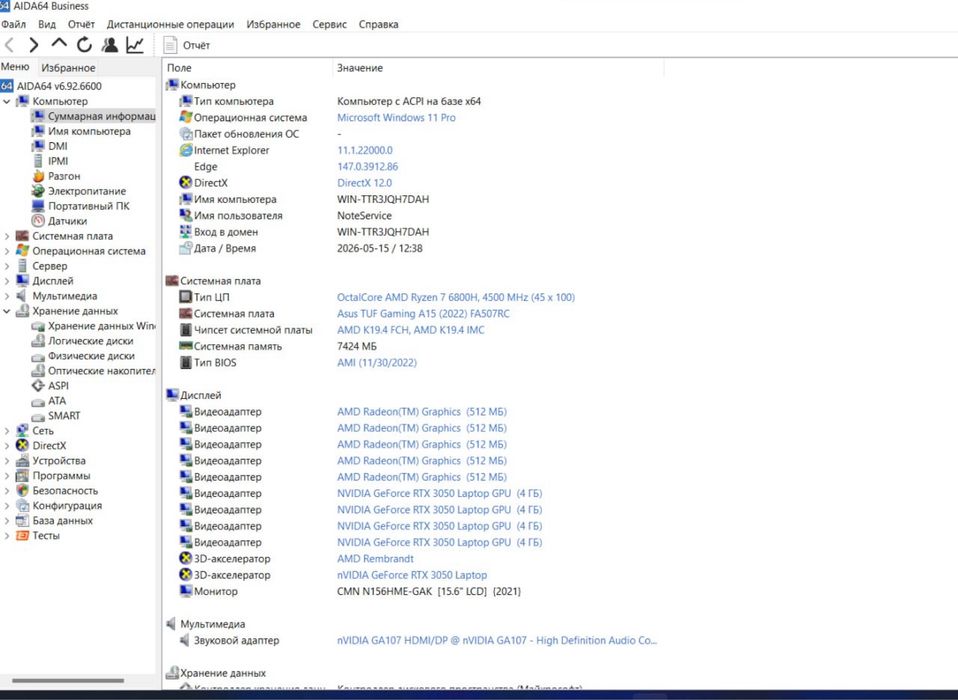The image size is (958, 700).
Task: Select the WIN-TTR3JQH7DAH computer name value
Action: coord(383,200)
